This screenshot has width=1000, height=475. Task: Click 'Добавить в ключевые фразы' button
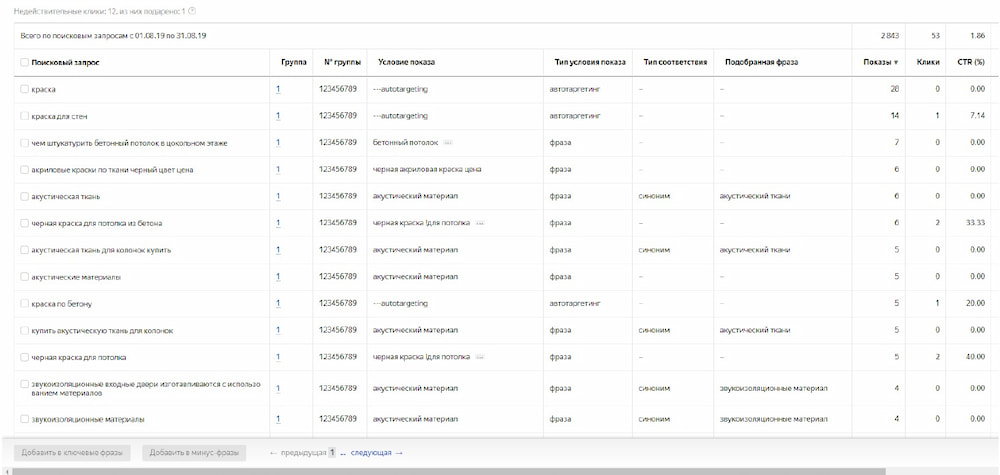coord(72,453)
